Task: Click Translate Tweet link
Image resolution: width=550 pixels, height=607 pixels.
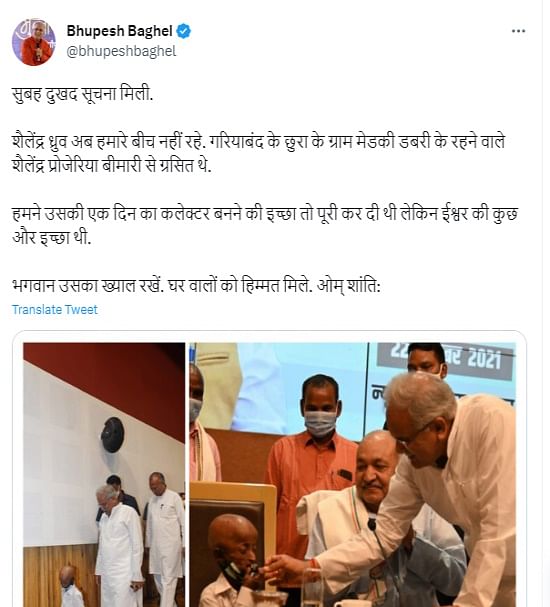Action: tap(55, 310)
